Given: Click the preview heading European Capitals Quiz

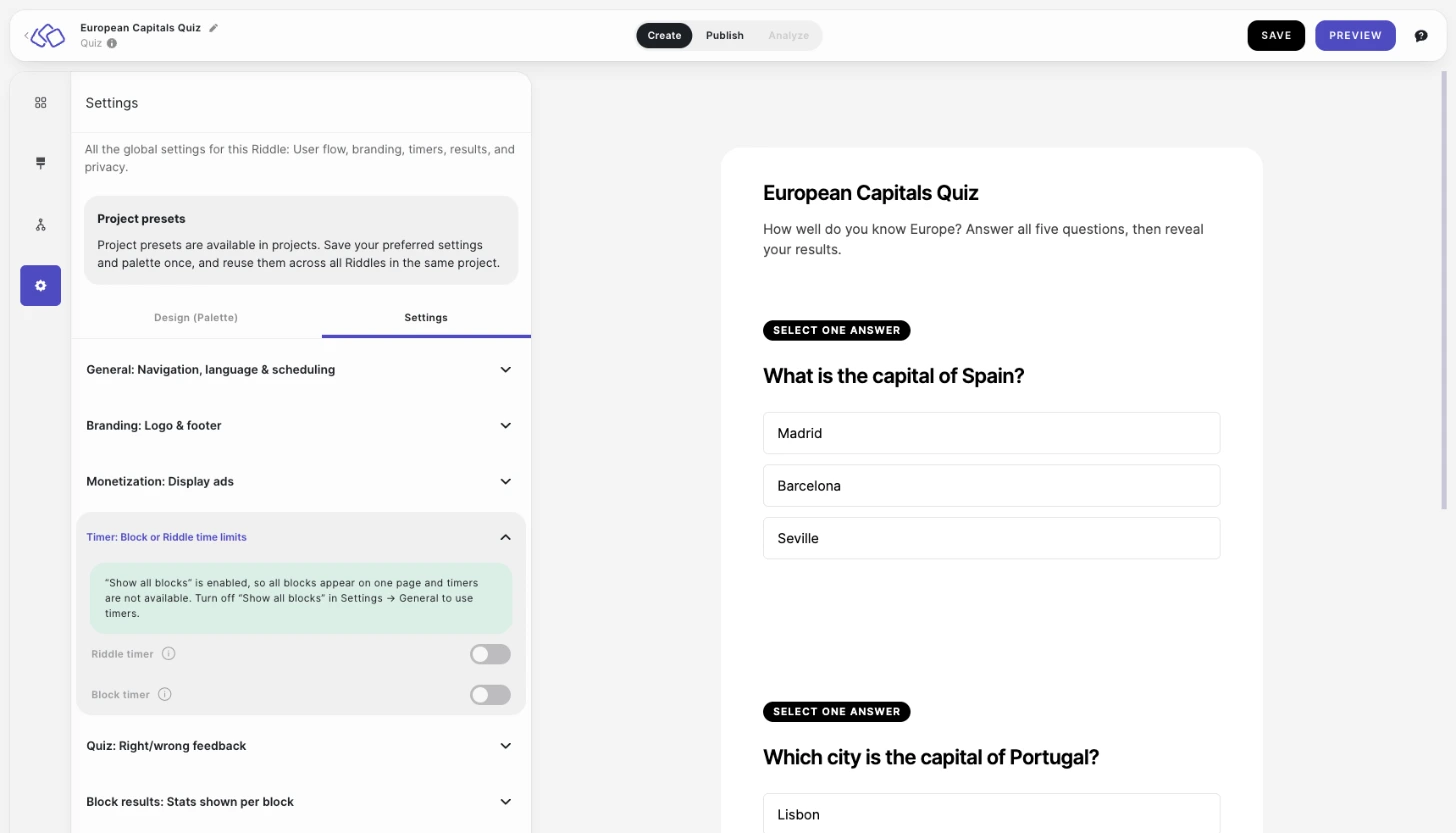Looking at the screenshot, I should point(871,193).
